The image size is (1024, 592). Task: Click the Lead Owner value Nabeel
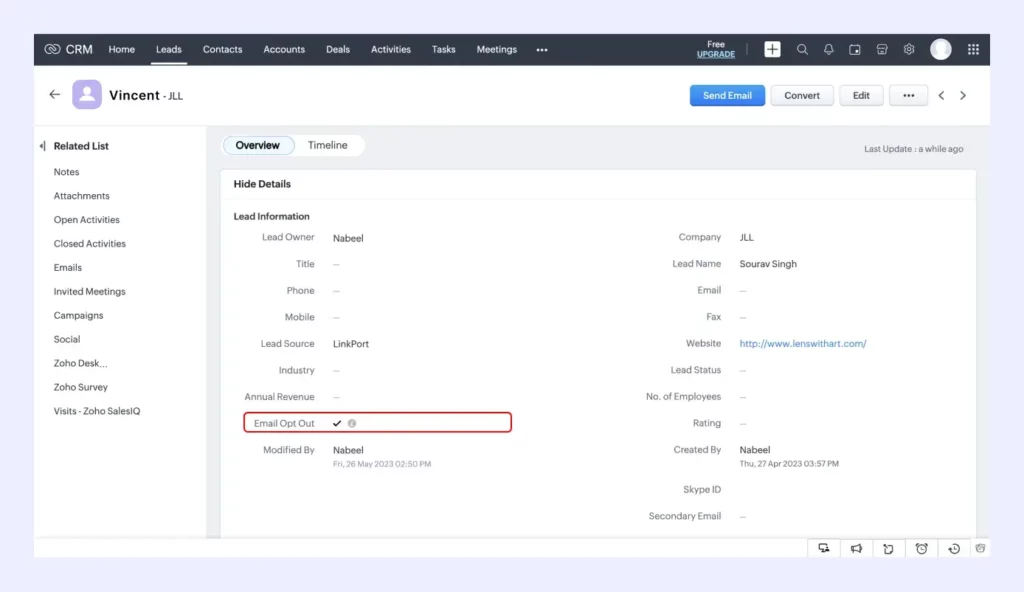pyautogui.click(x=348, y=238)
